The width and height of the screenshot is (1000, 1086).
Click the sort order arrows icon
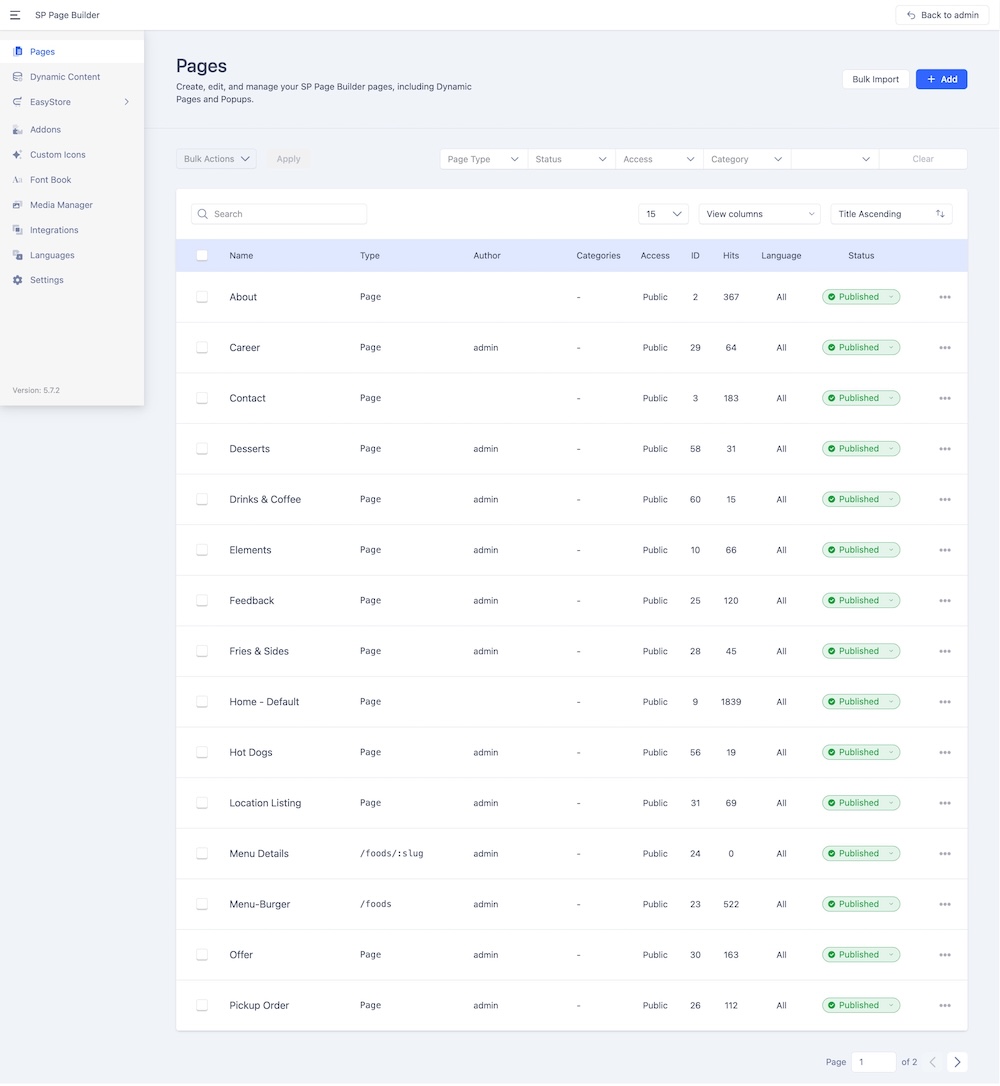tap(940, 214)
